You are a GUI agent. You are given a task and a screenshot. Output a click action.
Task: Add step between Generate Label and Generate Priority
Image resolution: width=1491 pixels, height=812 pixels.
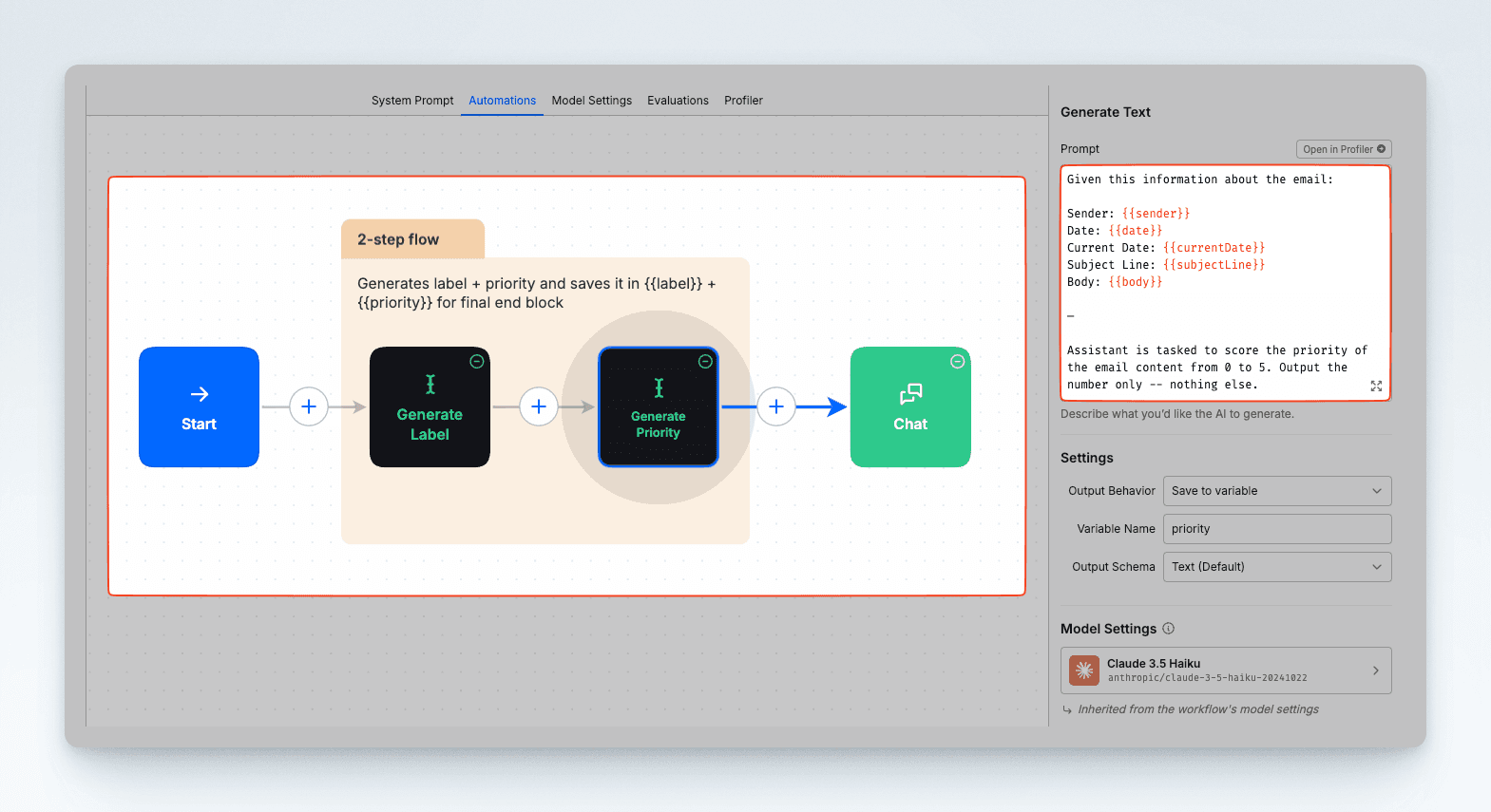click(539, 406)
